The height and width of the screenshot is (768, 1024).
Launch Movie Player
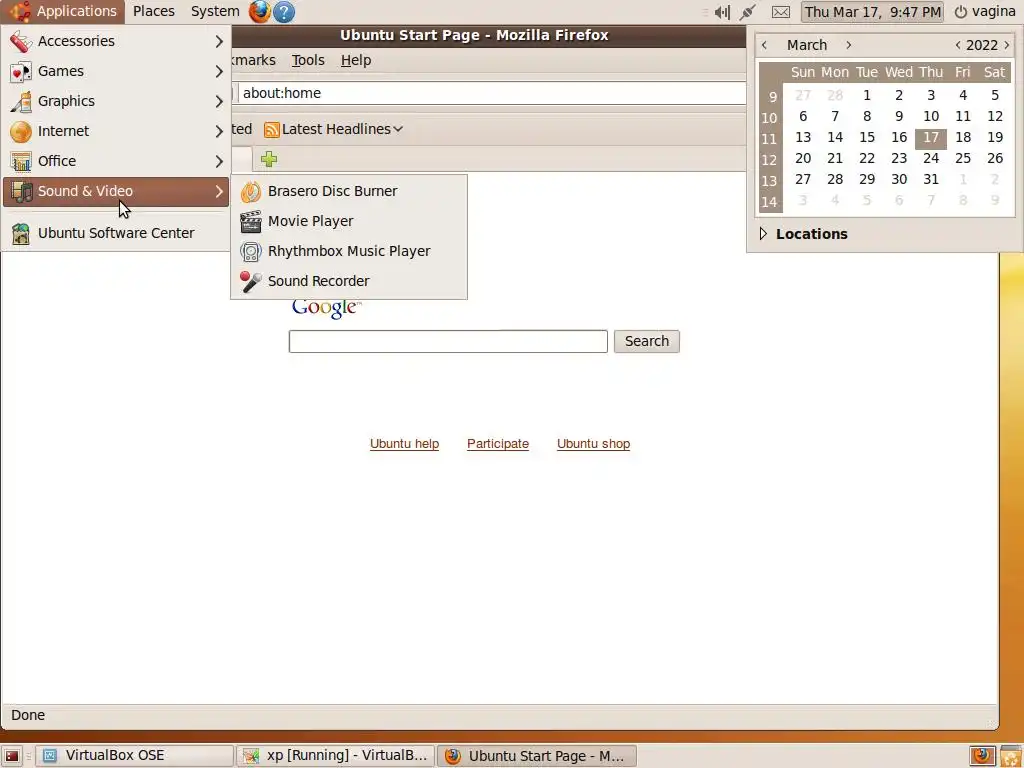(x=349, y=221)
